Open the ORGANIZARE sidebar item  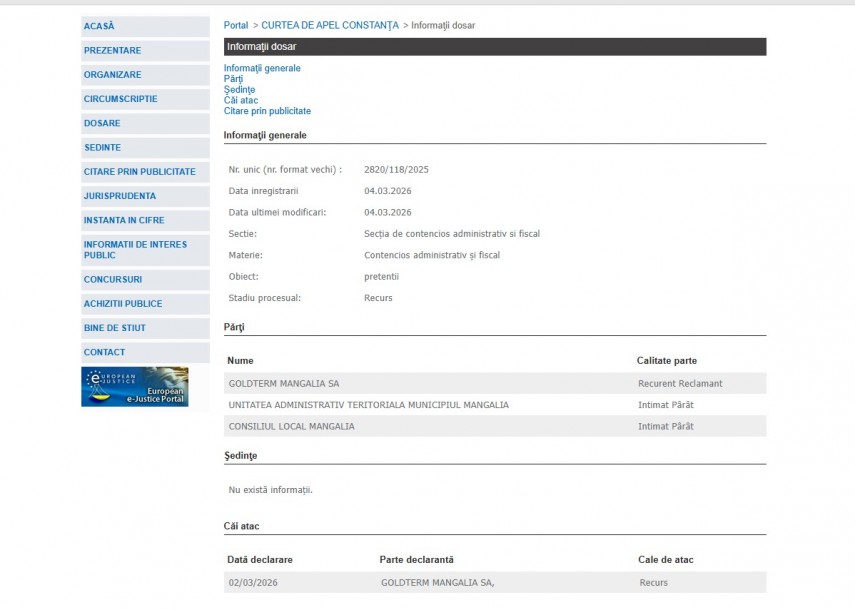point(112,75)
